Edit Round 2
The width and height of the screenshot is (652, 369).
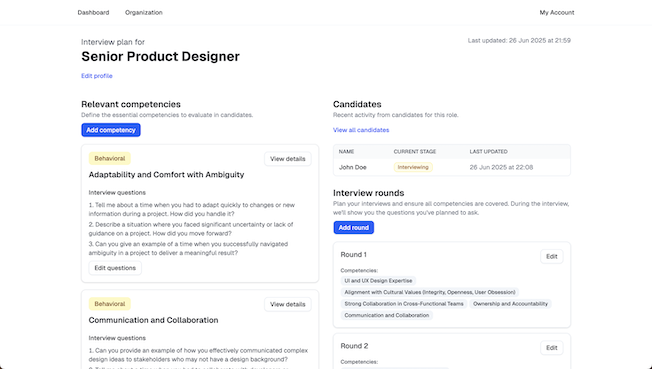pos(551,348)
